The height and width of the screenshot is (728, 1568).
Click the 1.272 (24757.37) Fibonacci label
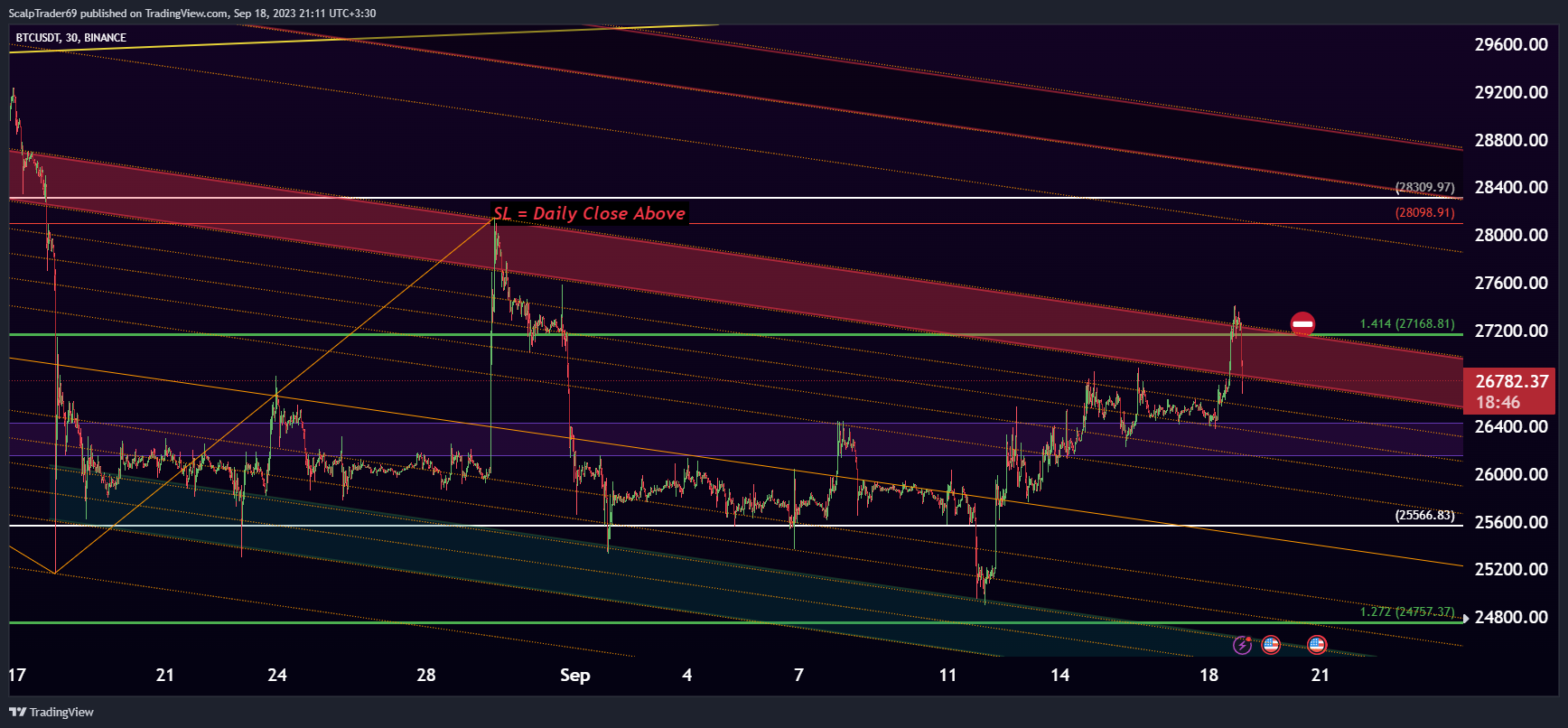1407,611
